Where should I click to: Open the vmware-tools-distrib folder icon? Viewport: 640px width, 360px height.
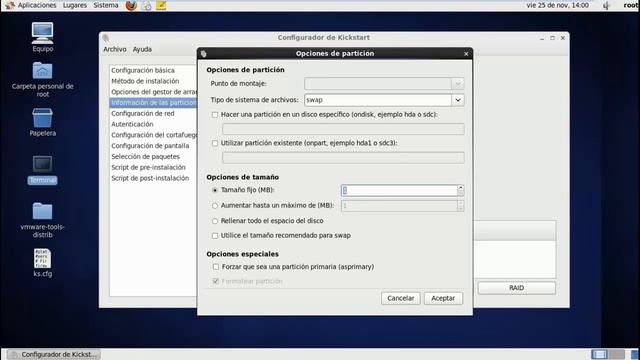[x=42, y=211]
